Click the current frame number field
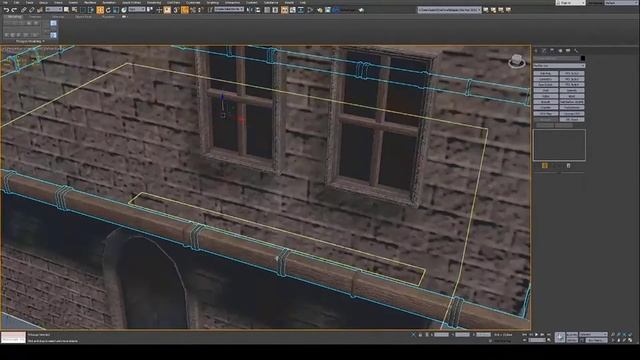This screenshot has height=360, width=640. pyautogui.click(x=537, y=340)
